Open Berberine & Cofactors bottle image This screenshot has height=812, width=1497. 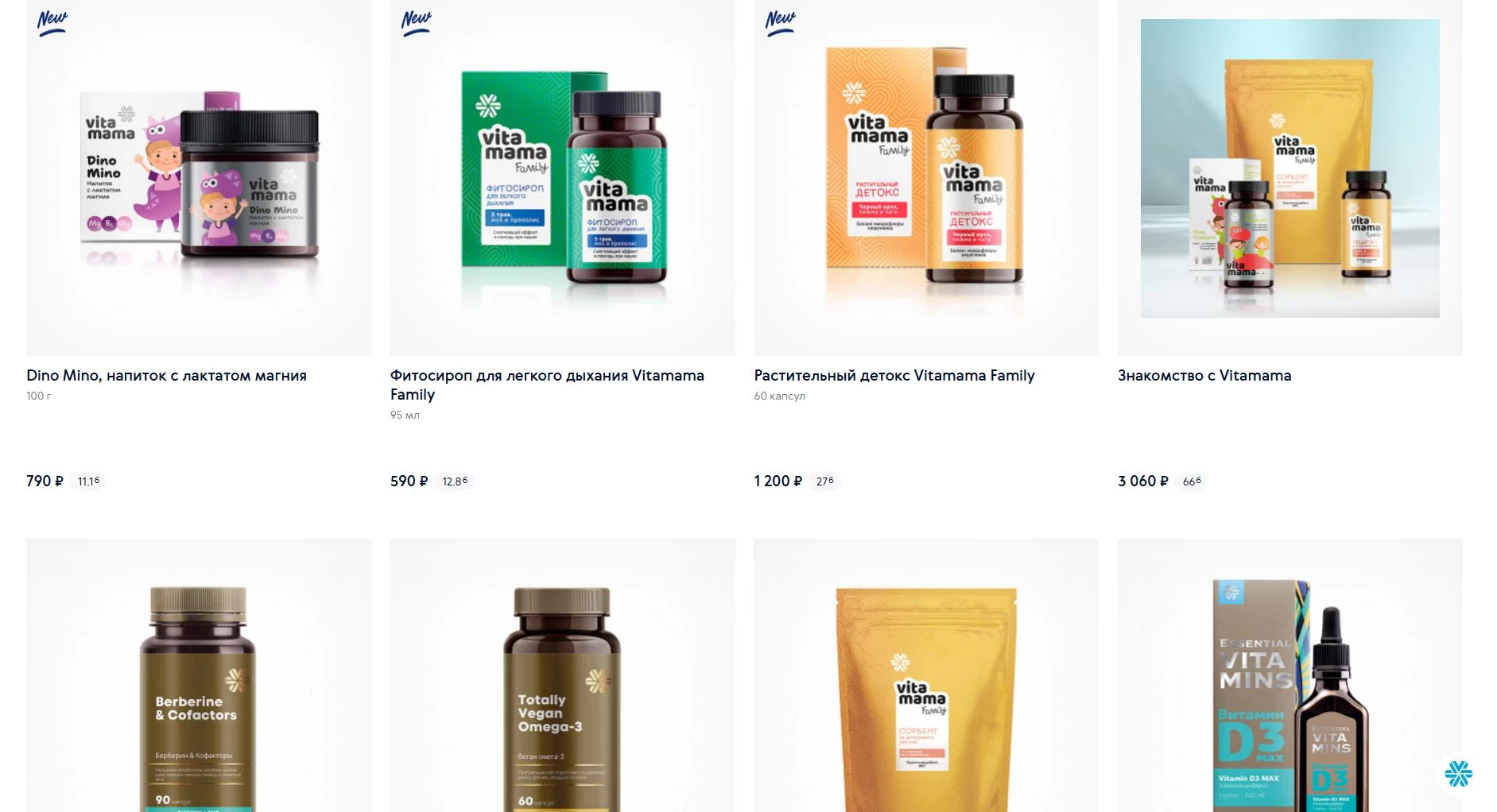[199, 675]
